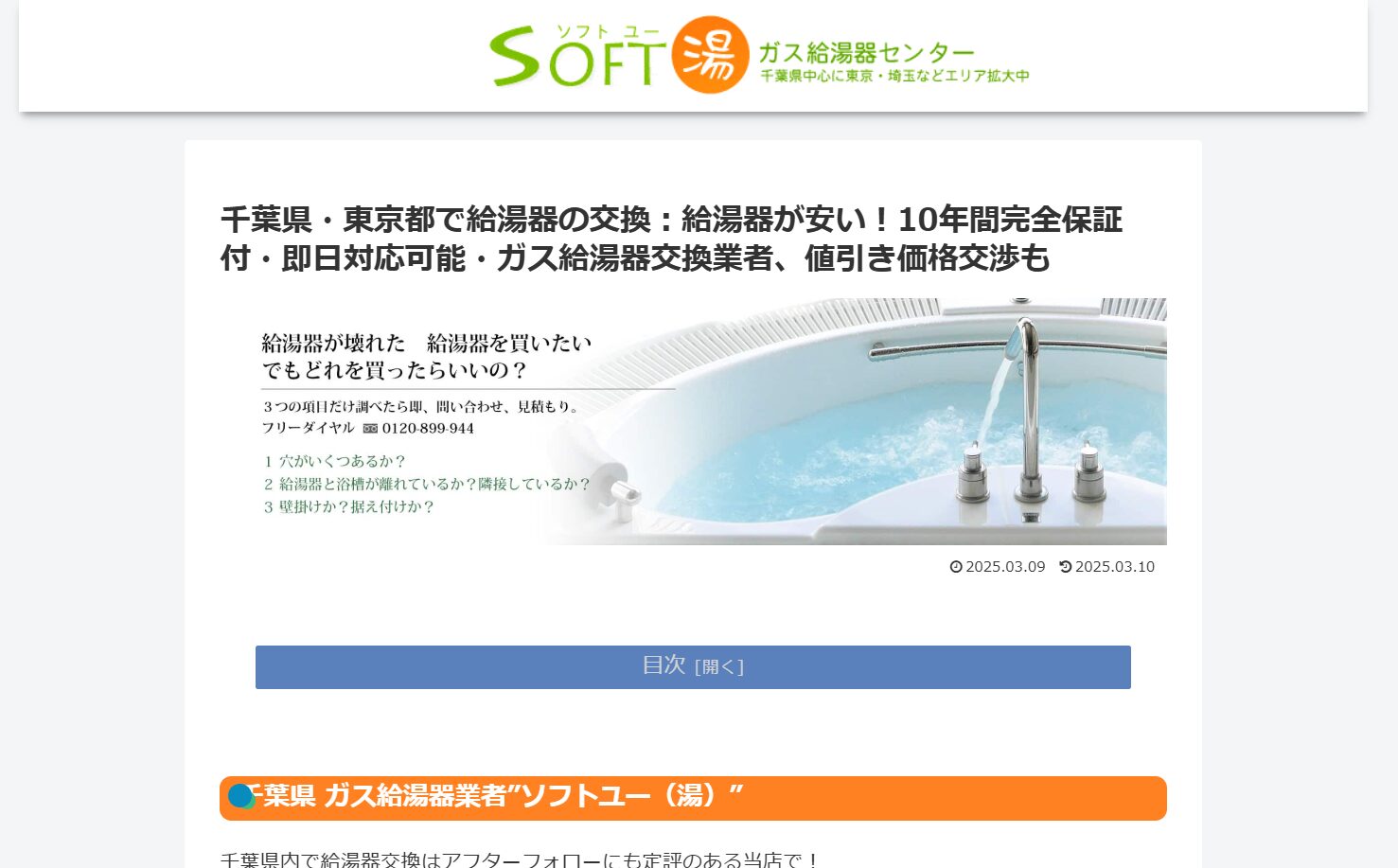Select the published date 2025.03.09
Viewport: 1398px width, 868px height.
coord(1005,567)
